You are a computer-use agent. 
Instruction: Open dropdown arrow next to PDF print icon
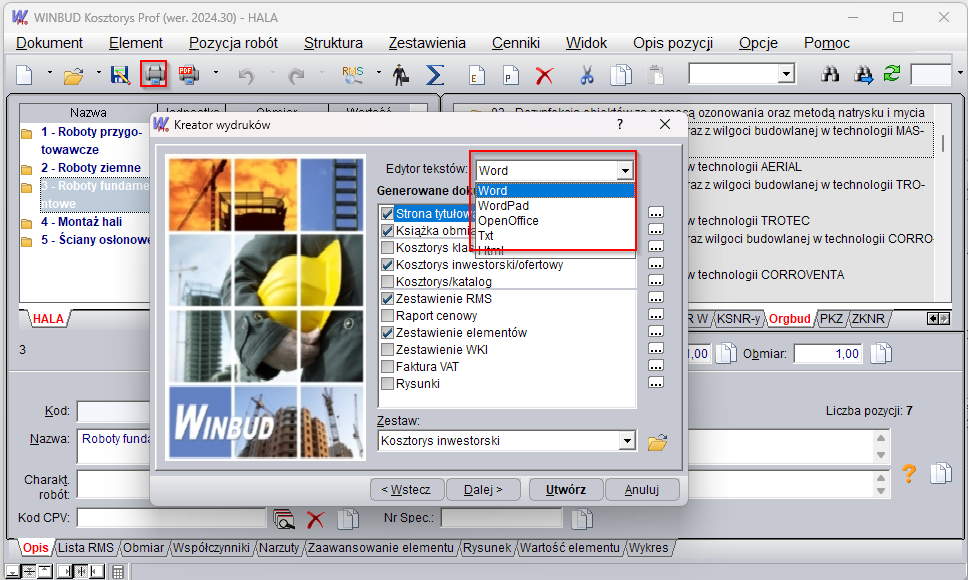[x=215, y=73]
